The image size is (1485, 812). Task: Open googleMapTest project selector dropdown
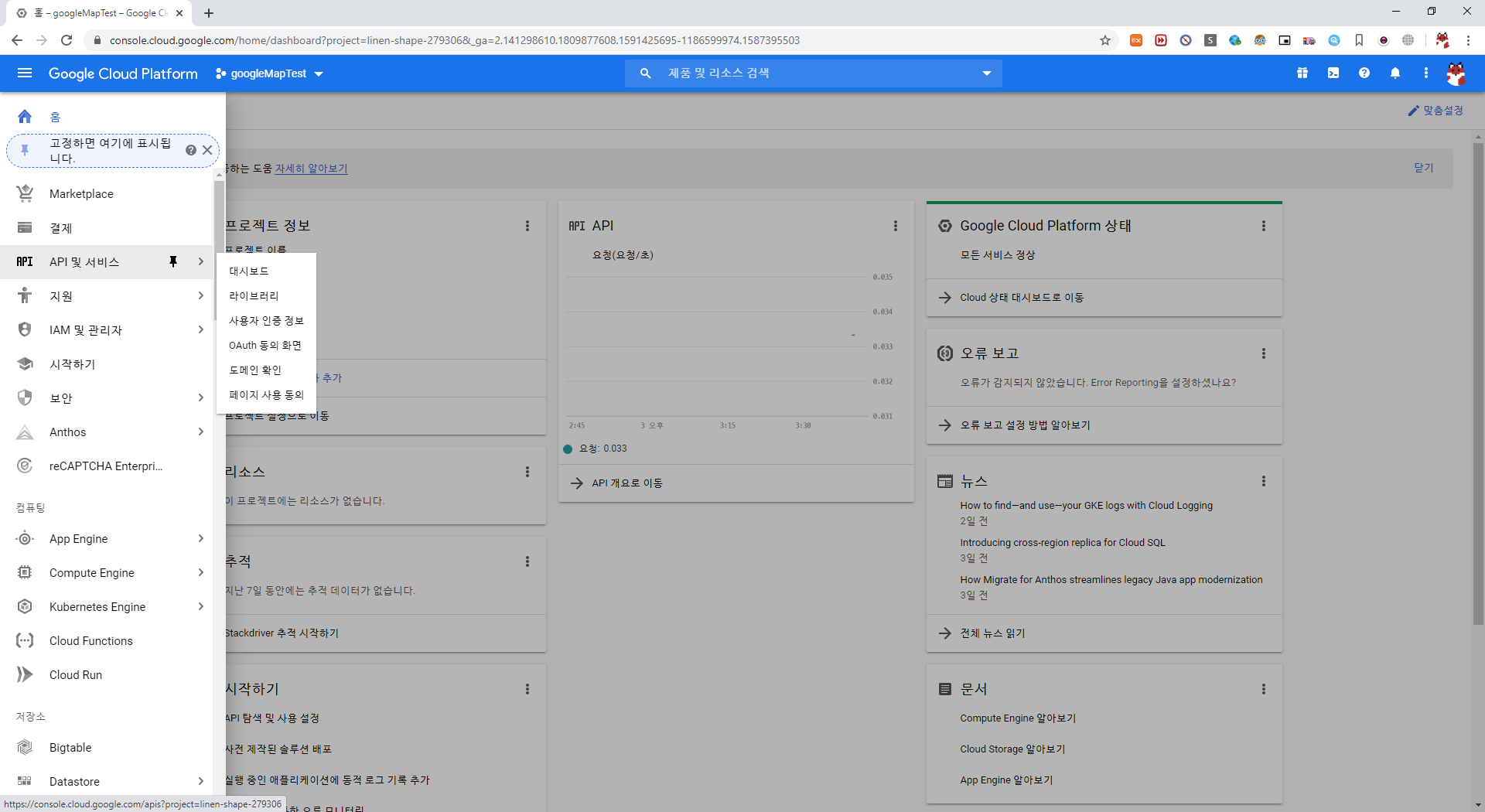coord(269,73)
